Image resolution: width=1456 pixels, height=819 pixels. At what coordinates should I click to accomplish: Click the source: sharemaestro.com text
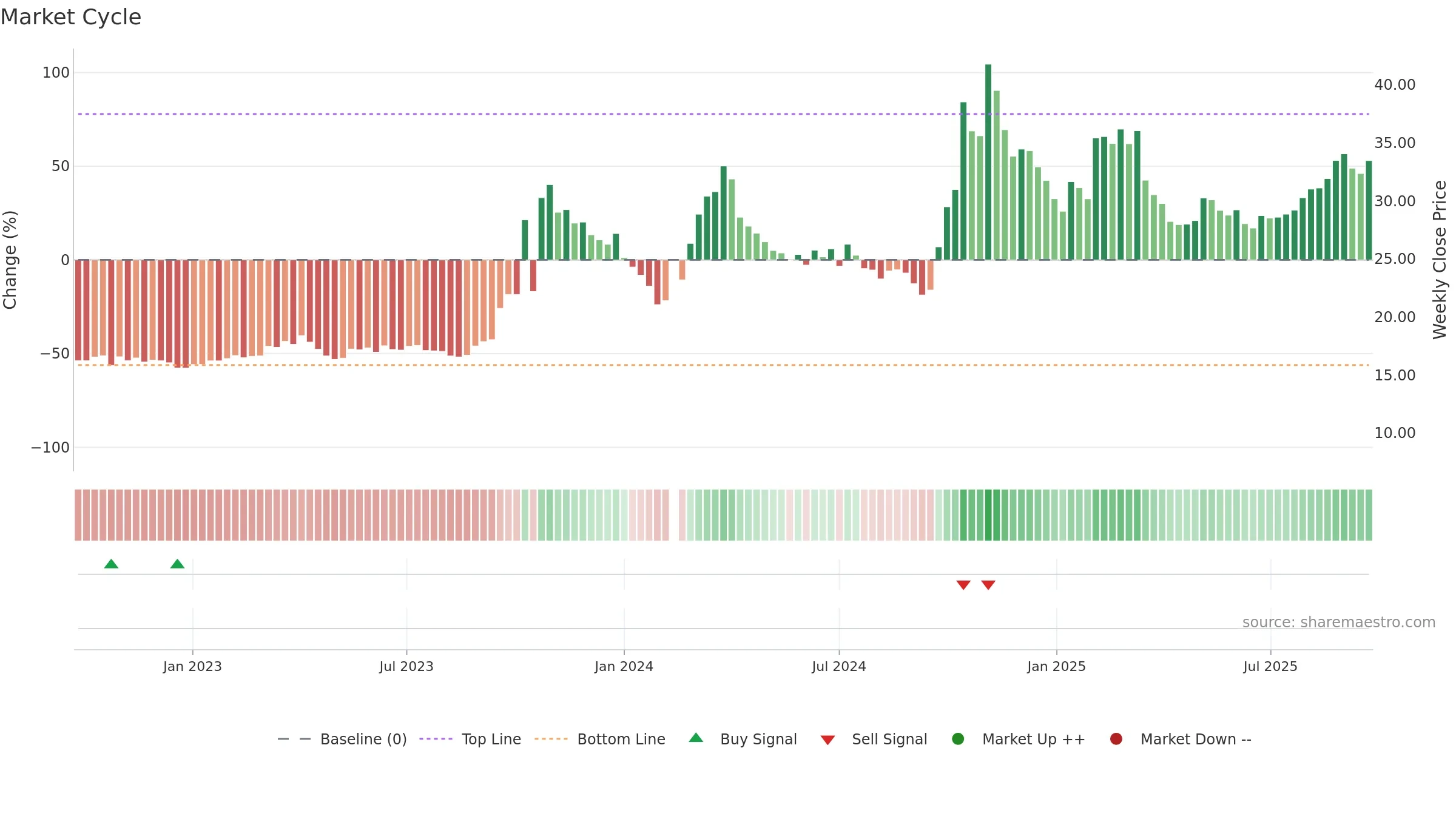pyautogui.click(x=1339, y=622)
